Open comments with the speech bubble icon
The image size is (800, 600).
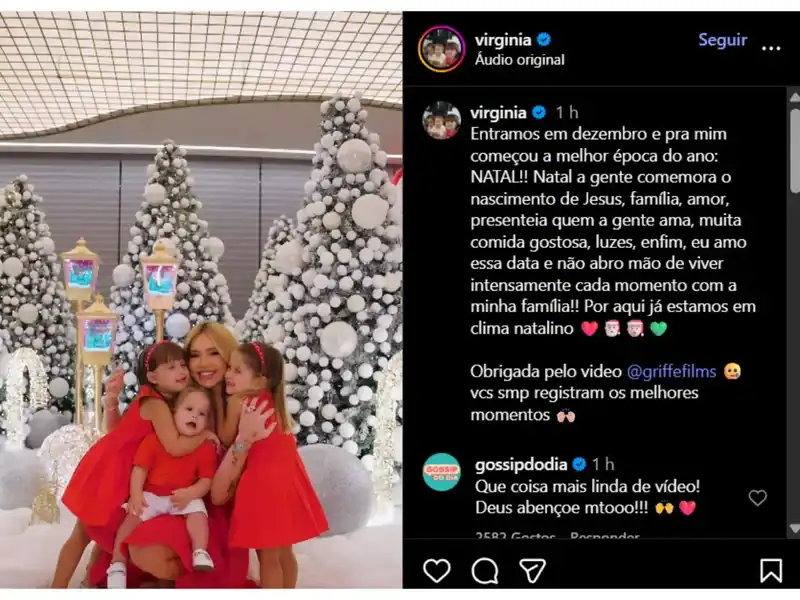point(485,570)
